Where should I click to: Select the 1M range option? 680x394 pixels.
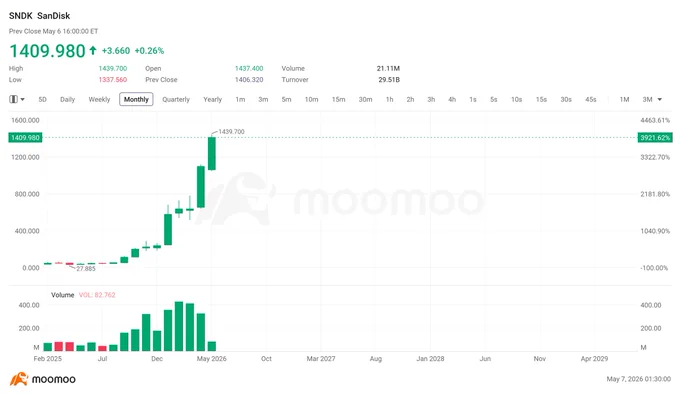pyautogui.click(x=624, y=99)
